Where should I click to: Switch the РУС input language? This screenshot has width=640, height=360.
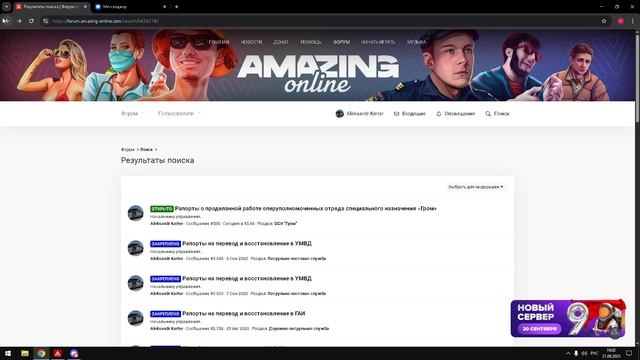pos(594,353)
